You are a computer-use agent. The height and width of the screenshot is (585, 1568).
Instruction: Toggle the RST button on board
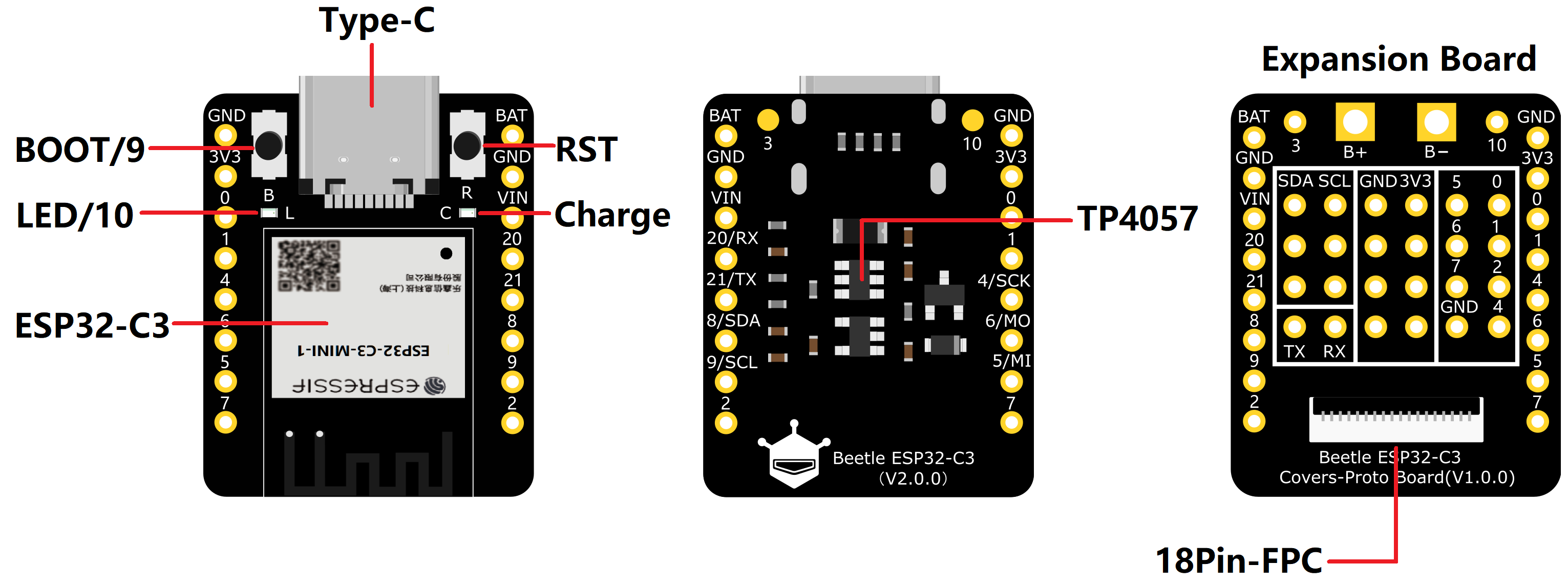pos(450,140)
